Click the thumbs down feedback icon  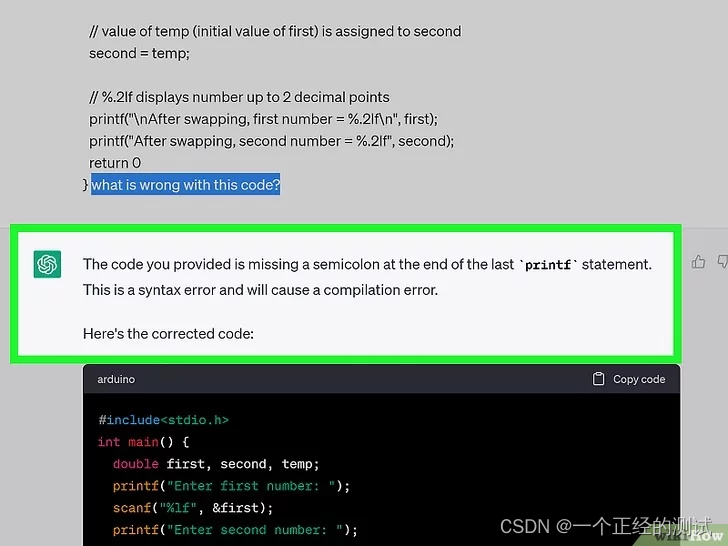click(x=723, y=262)
